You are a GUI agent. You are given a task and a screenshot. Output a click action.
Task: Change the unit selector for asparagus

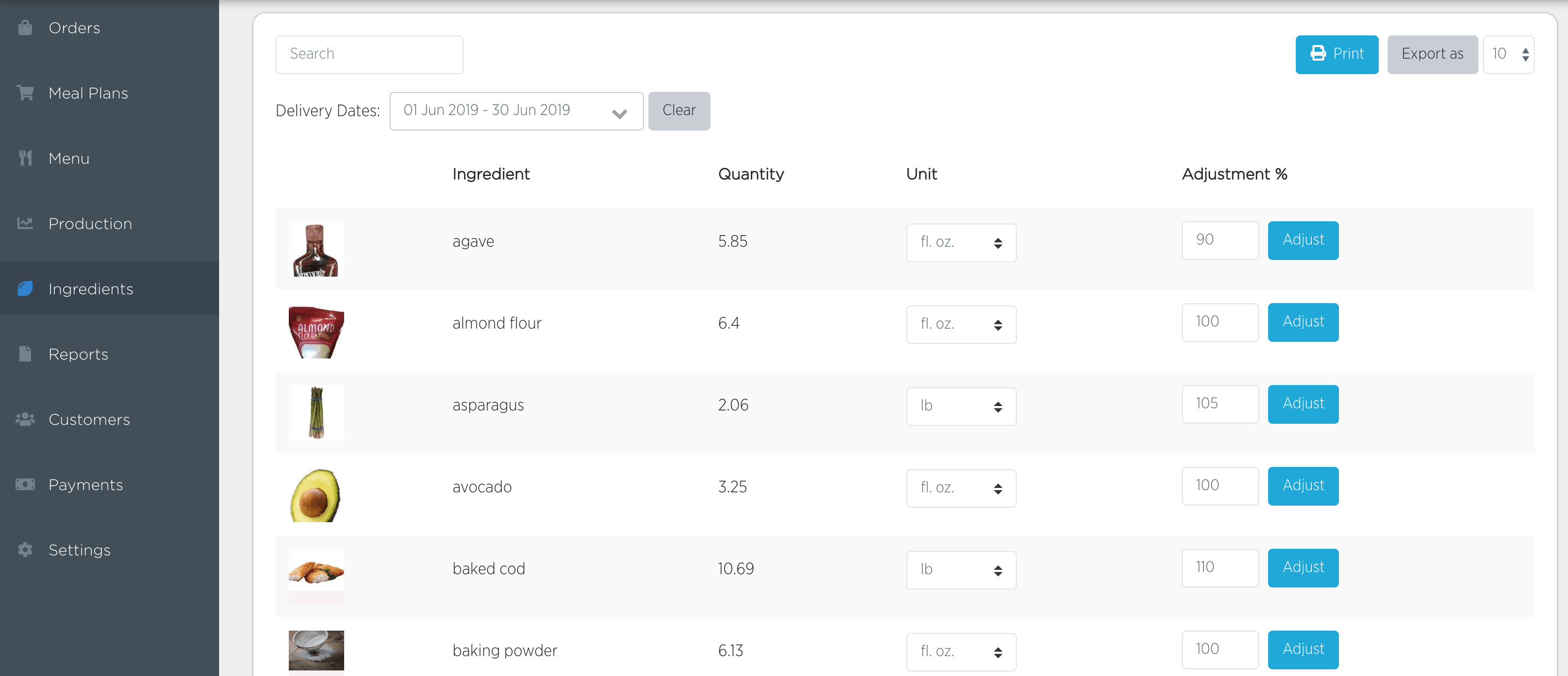pyautogui.click(x=960, y=406)
